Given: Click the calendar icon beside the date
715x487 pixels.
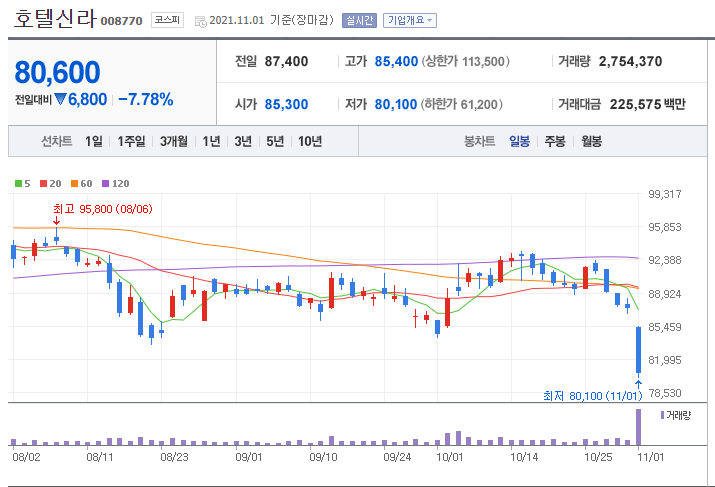Looking at the screenshot, I should tap(201, 21).
